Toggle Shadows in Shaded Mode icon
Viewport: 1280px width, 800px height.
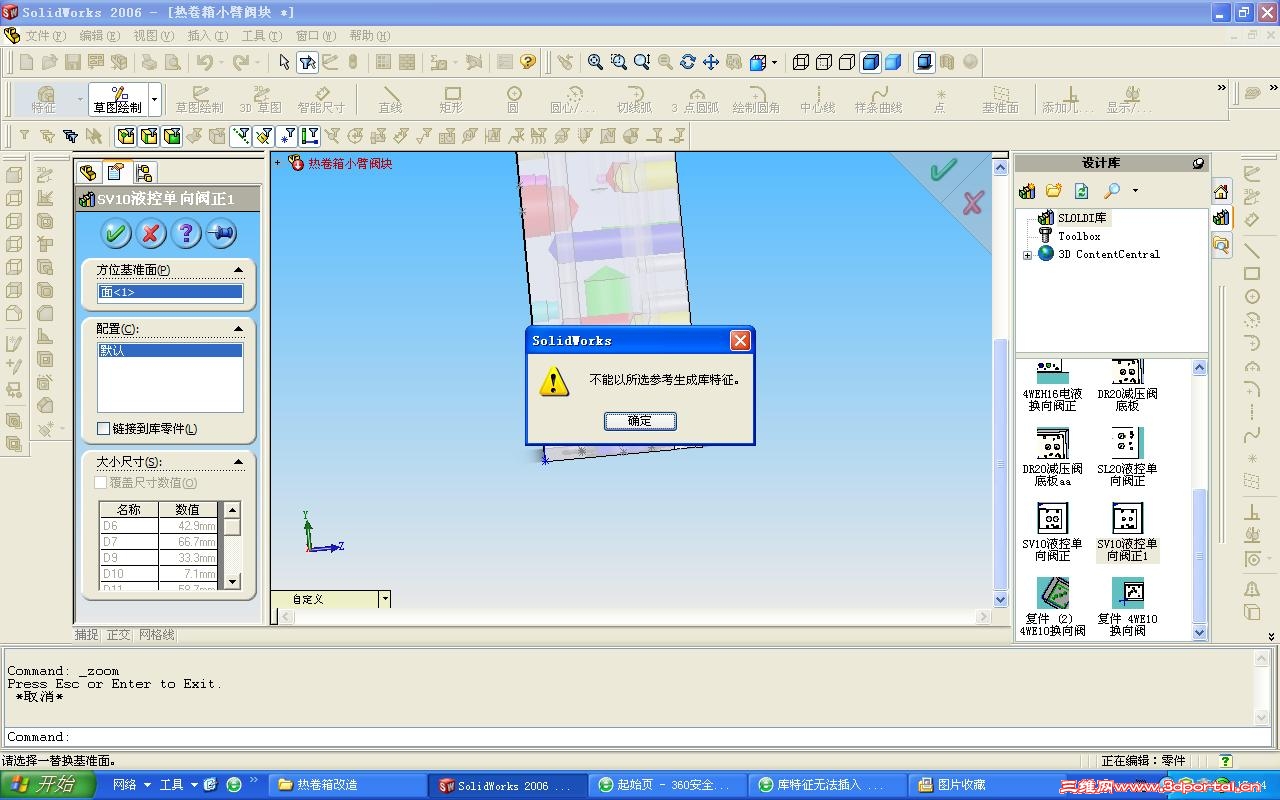pos(924,62)
